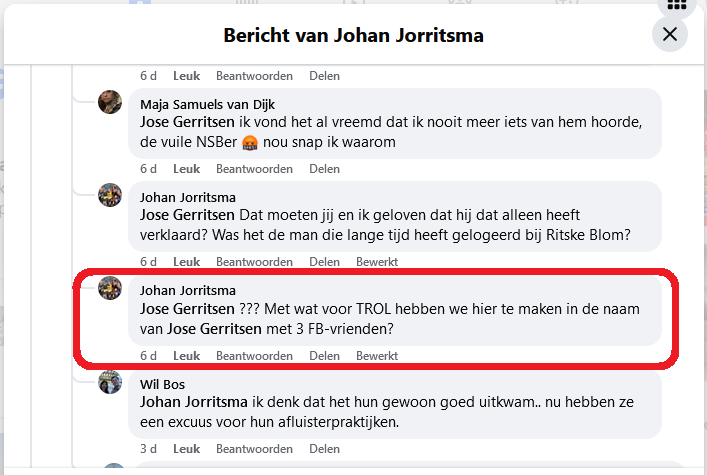Show edit history of Ritske Blom comment
707x475 pixels.
[x=377, y=262]
